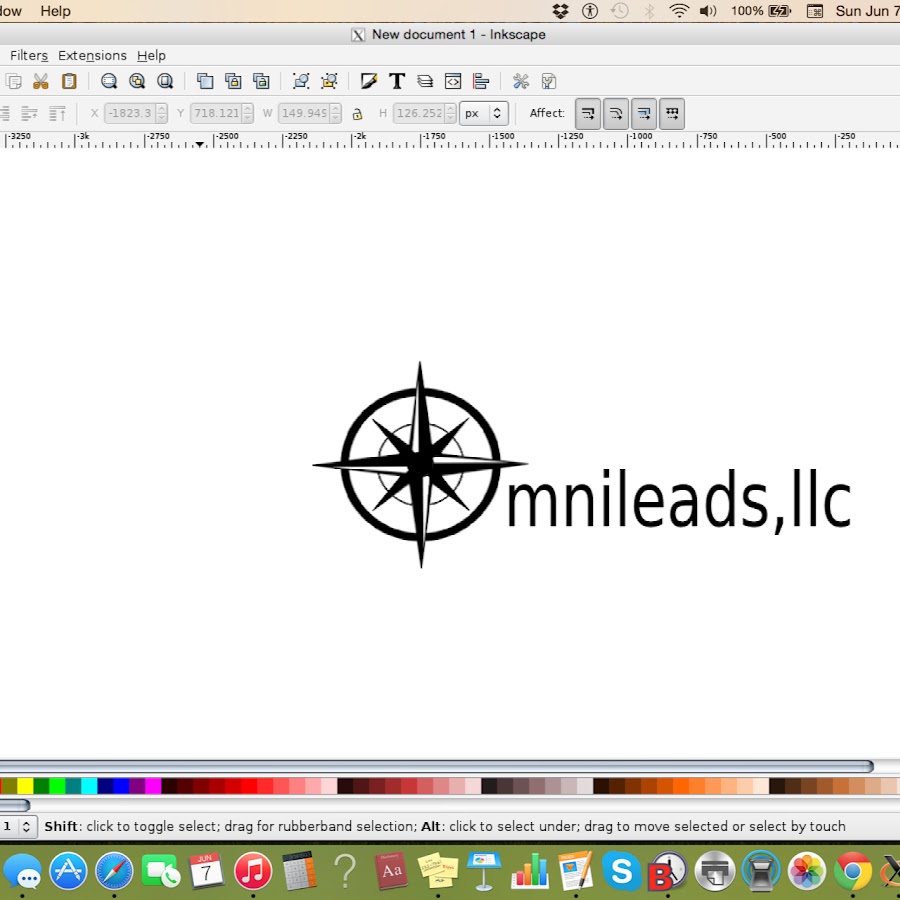Click the Cut scissors icon

point(41,81)
